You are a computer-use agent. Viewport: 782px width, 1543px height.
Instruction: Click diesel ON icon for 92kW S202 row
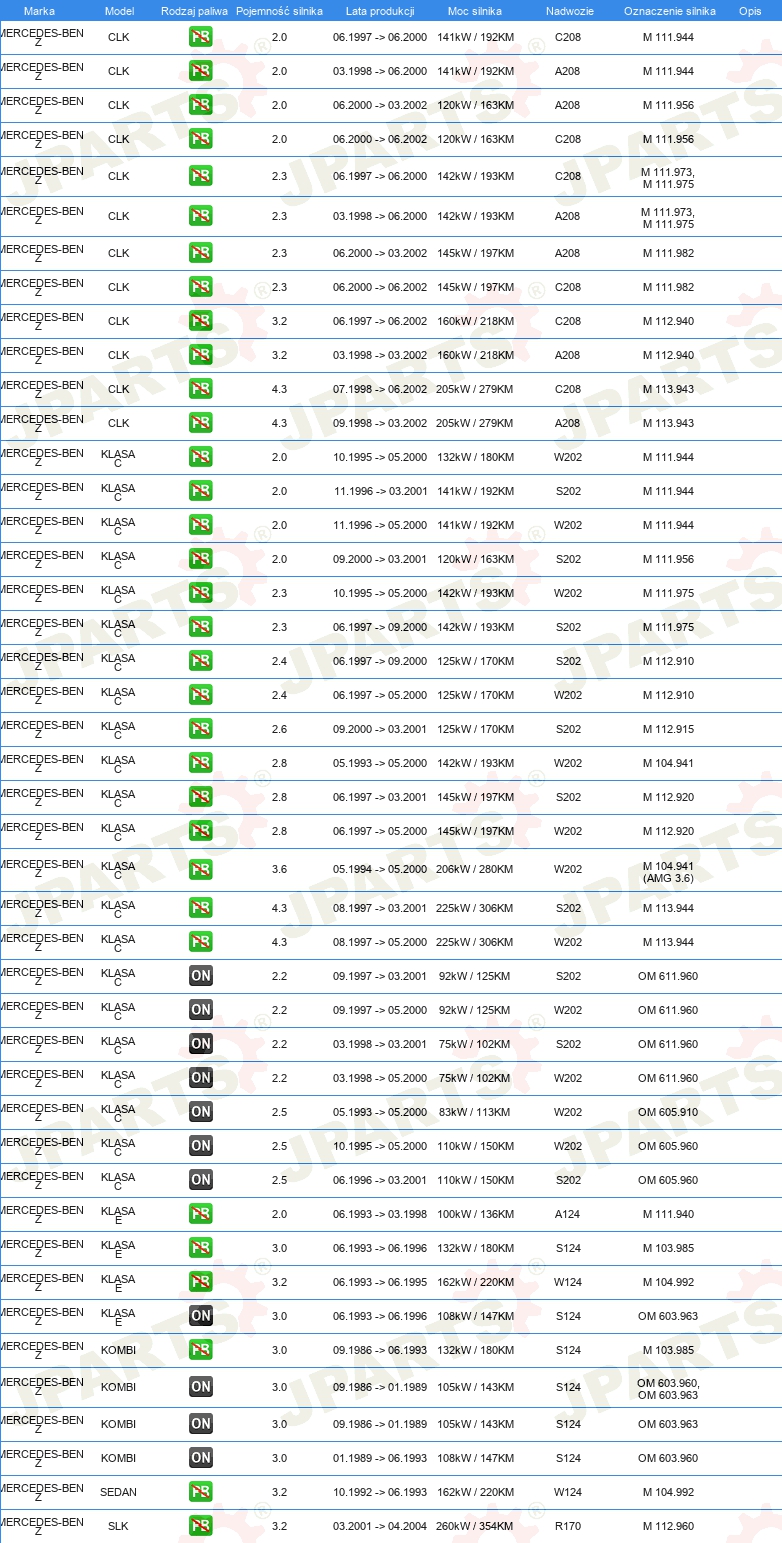[x=201, y=976]
